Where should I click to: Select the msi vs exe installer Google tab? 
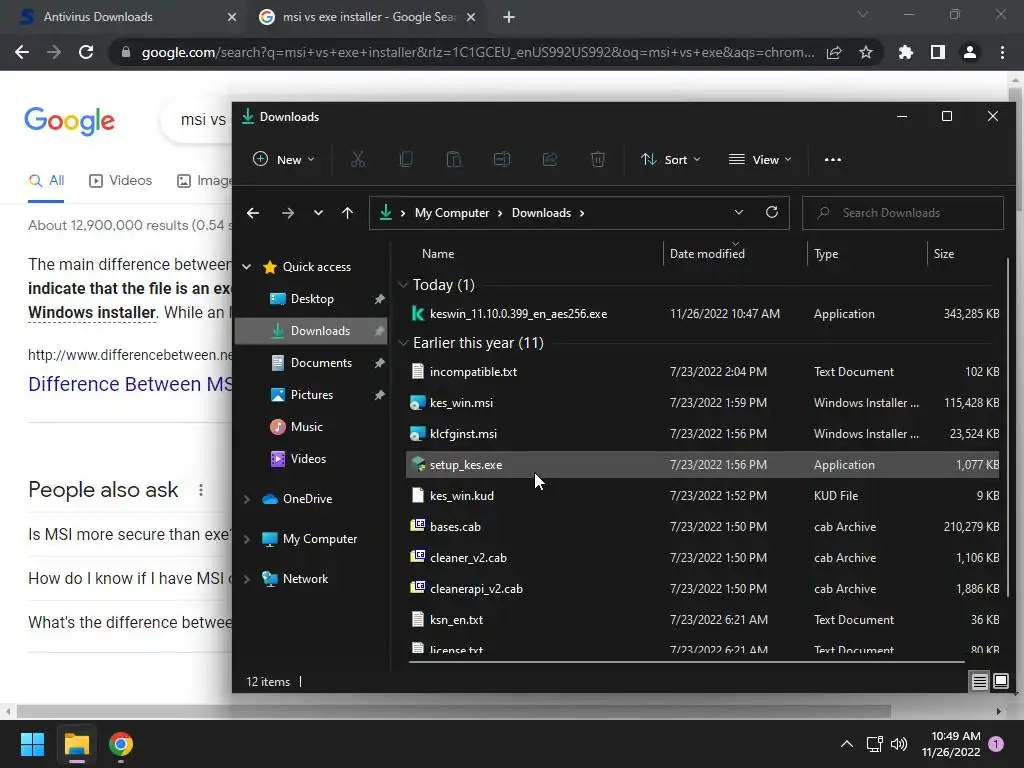[367, 17]
